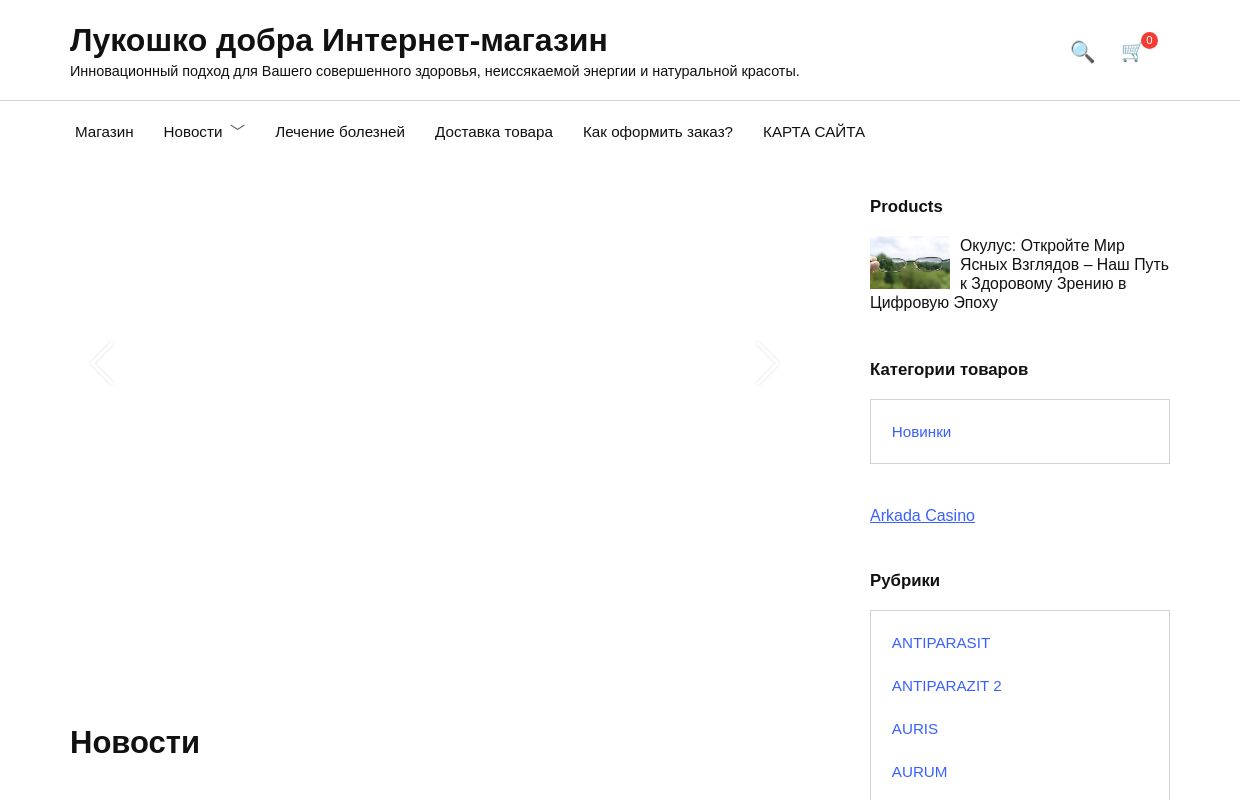Image resolution: width=1240 pixels, height=800 pixels.
Task: Open Доставка товара page
Action: pos(494,131)
